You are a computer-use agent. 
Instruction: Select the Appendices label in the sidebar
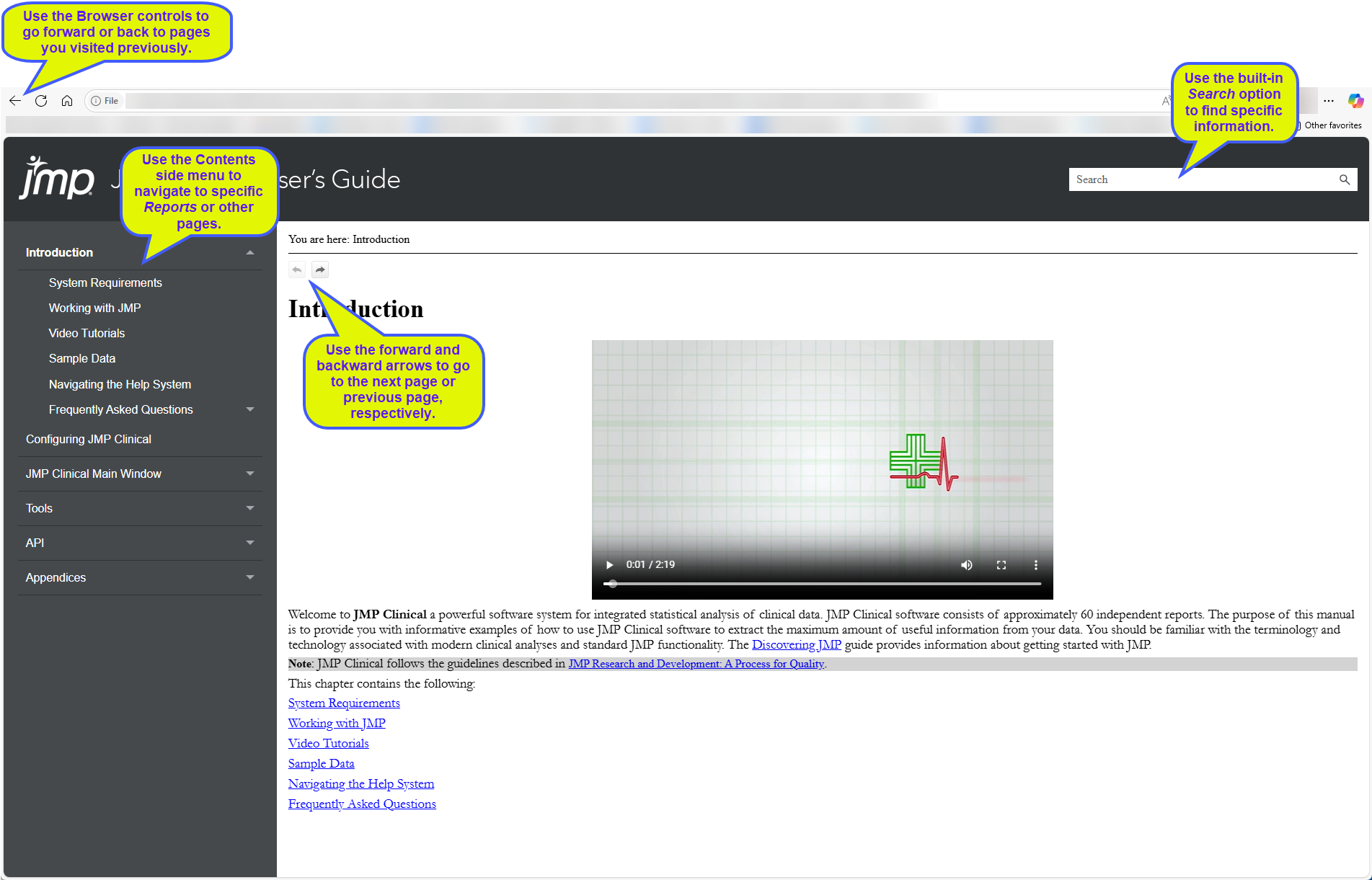56,577
